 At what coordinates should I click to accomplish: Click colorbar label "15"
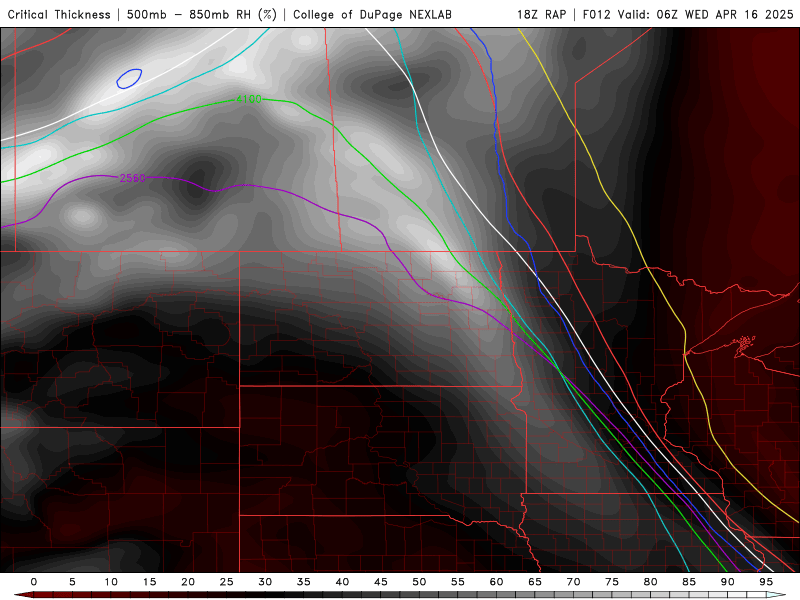point(149,582)
